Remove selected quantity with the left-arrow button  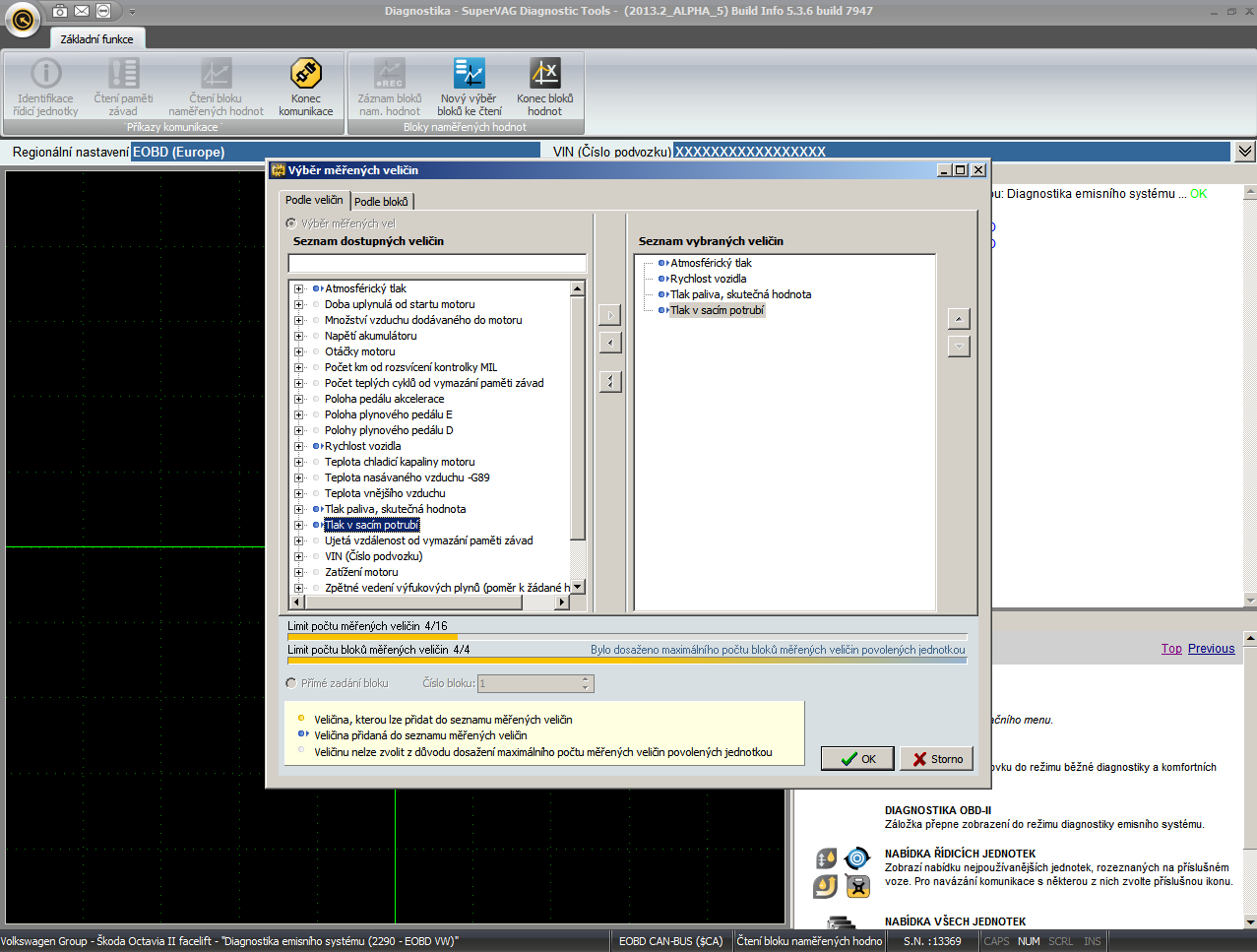pyautogui.click(x=610, y=343)
